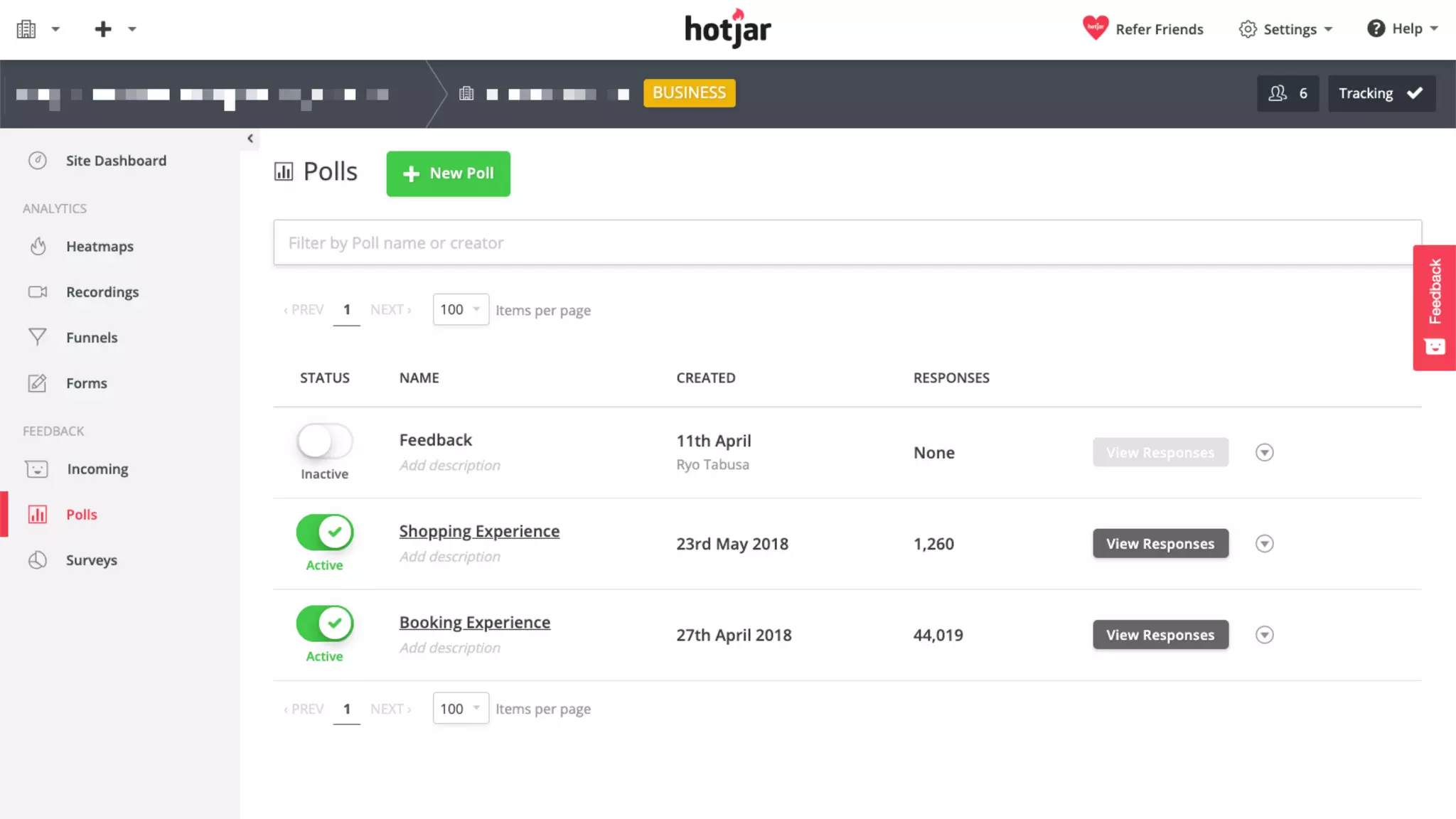View Responses for Shopping Experience
Image resolution: width=1456 pixels, height=819 pixels.
coord(1160,544)
